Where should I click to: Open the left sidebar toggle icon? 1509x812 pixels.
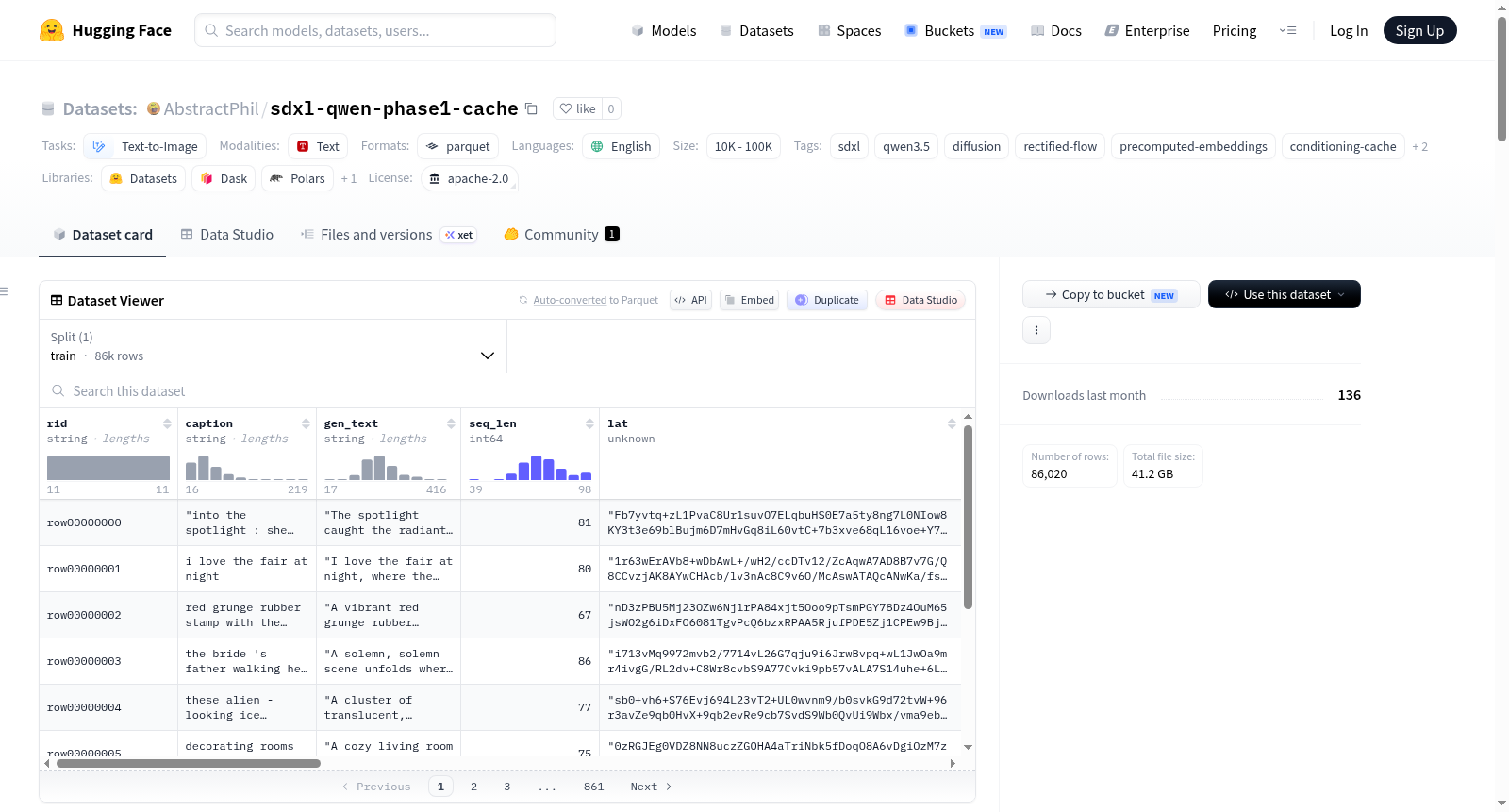[4, 291]
